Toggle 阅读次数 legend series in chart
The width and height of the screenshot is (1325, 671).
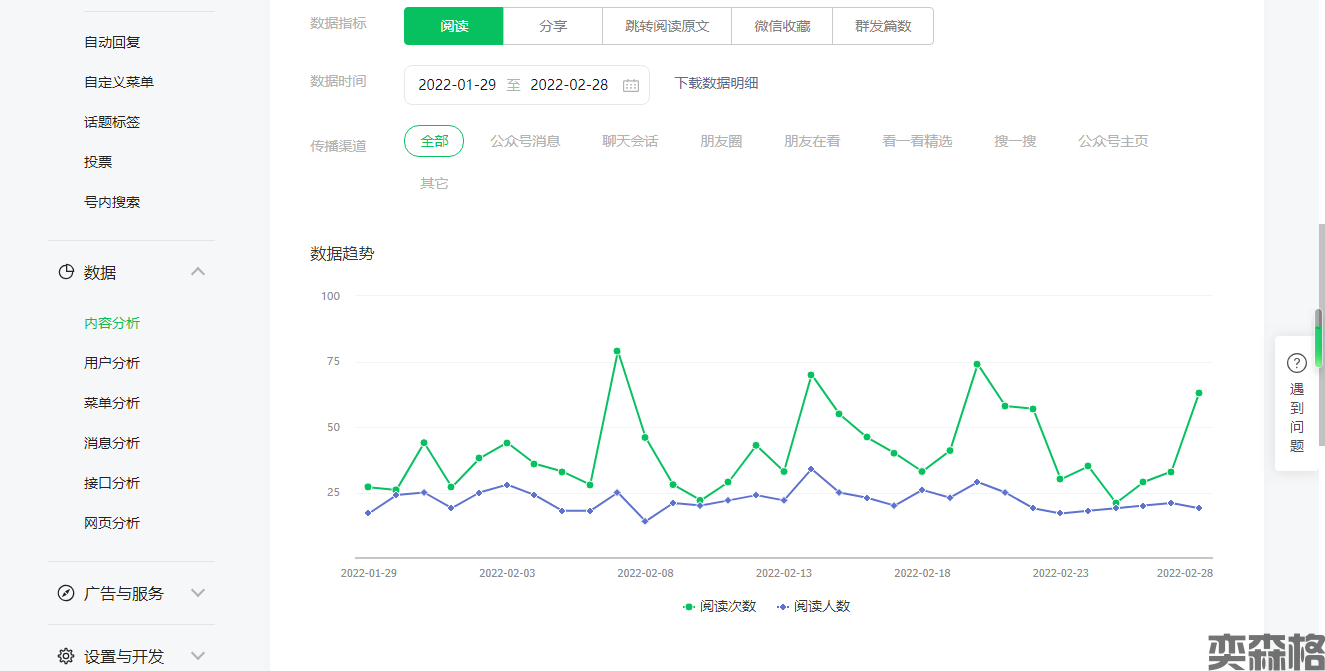719,606
